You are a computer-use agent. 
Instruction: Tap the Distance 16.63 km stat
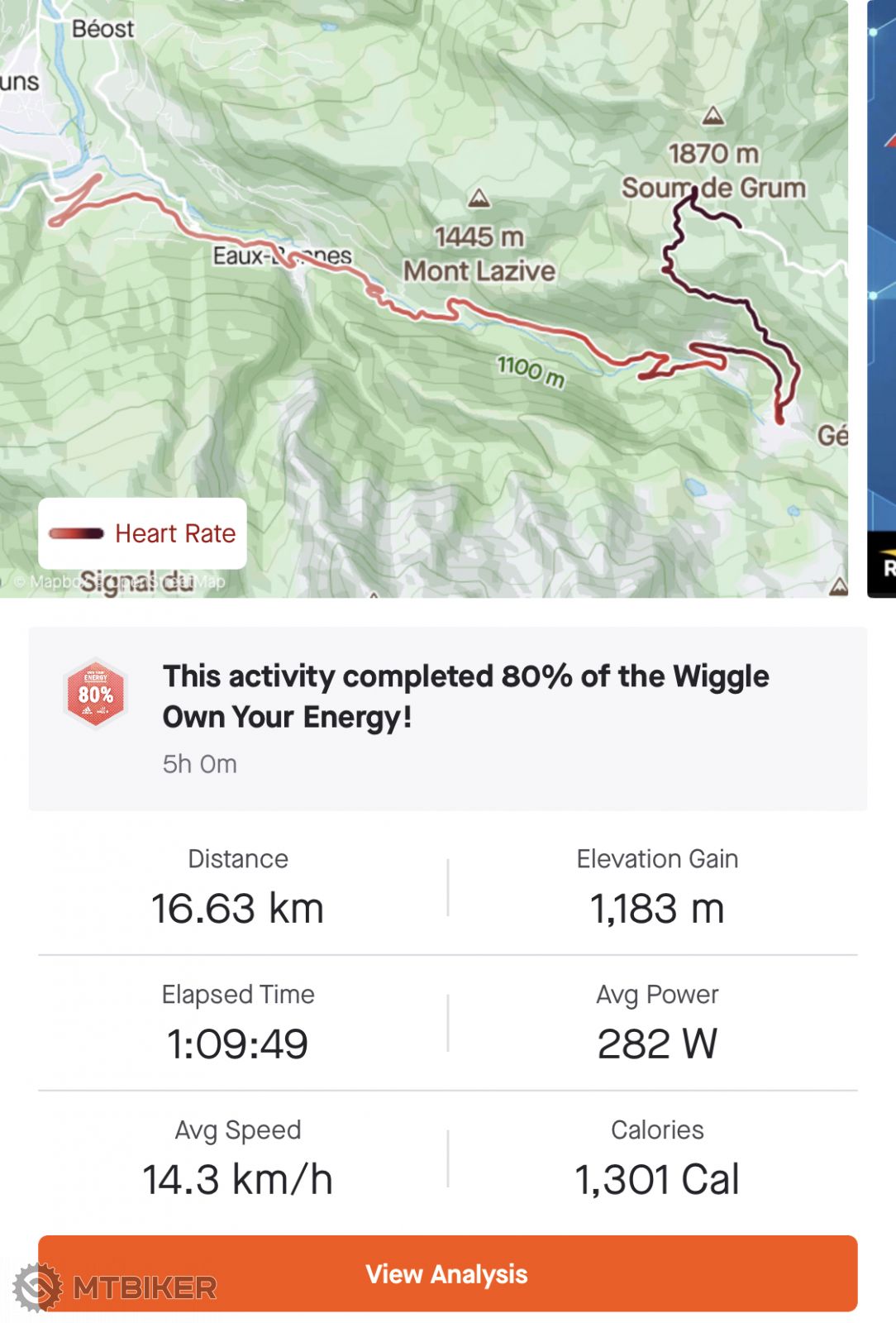[238, 887]
